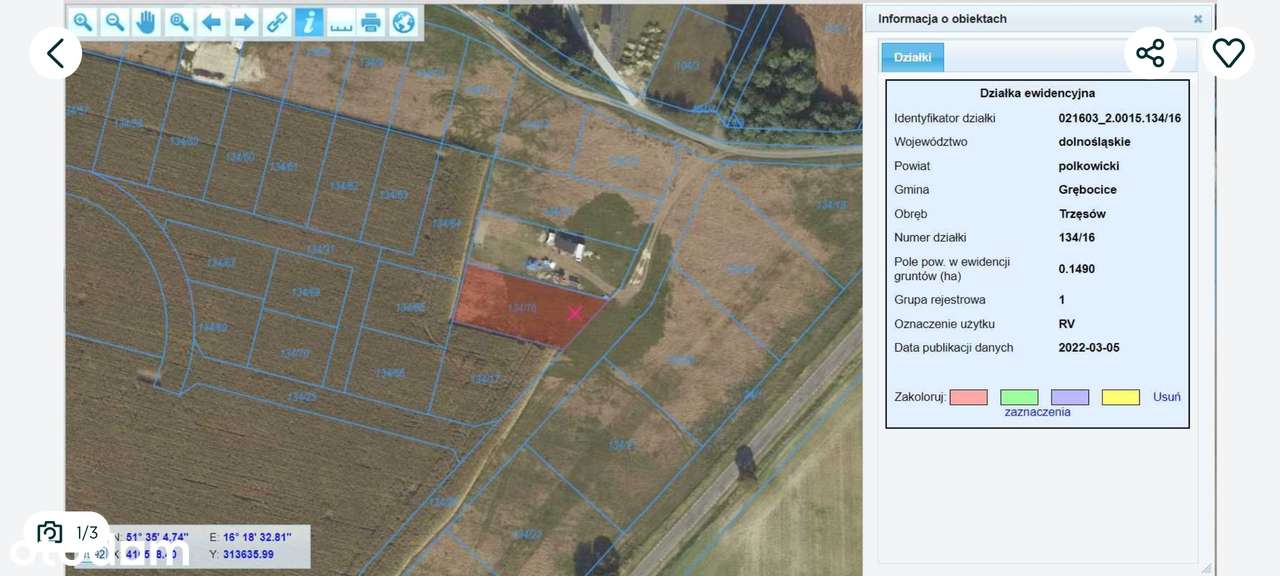Click the globe icon in map toolbar
1280x576 pixels.
tap(403, 22)
